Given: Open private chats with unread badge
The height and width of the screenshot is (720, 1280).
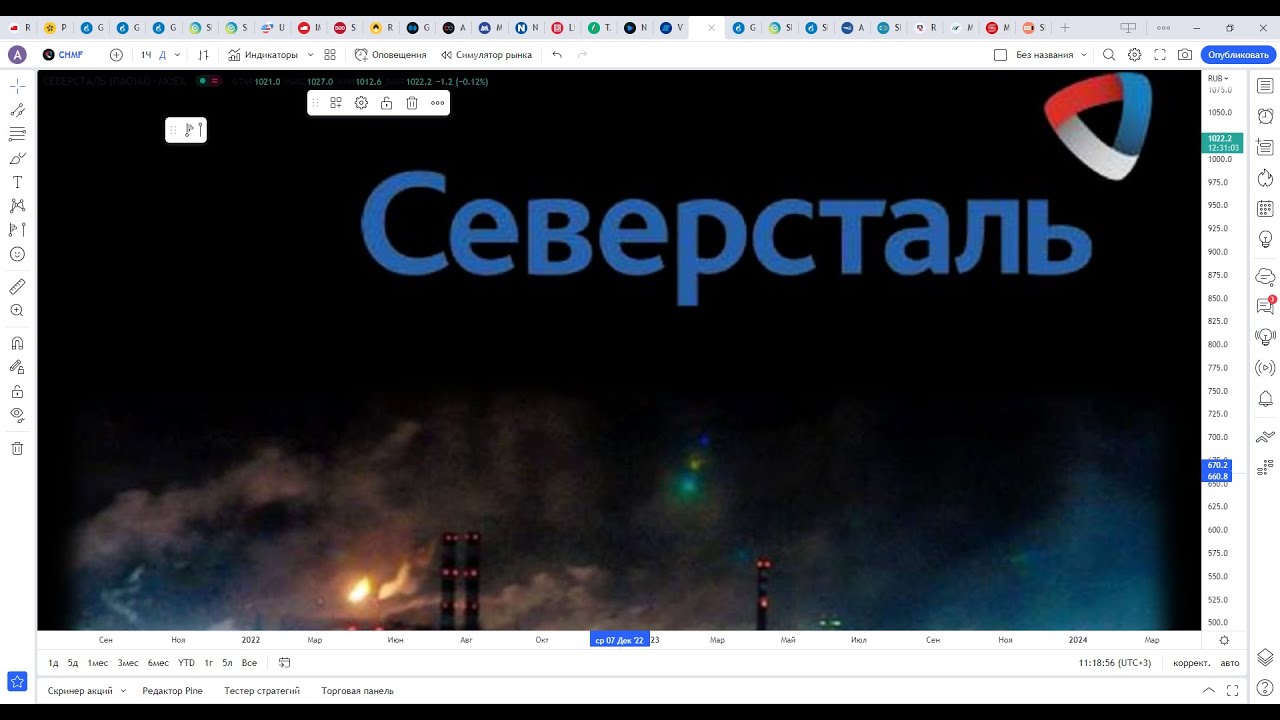Looking at the screenshot, I should click(1265, 306).
